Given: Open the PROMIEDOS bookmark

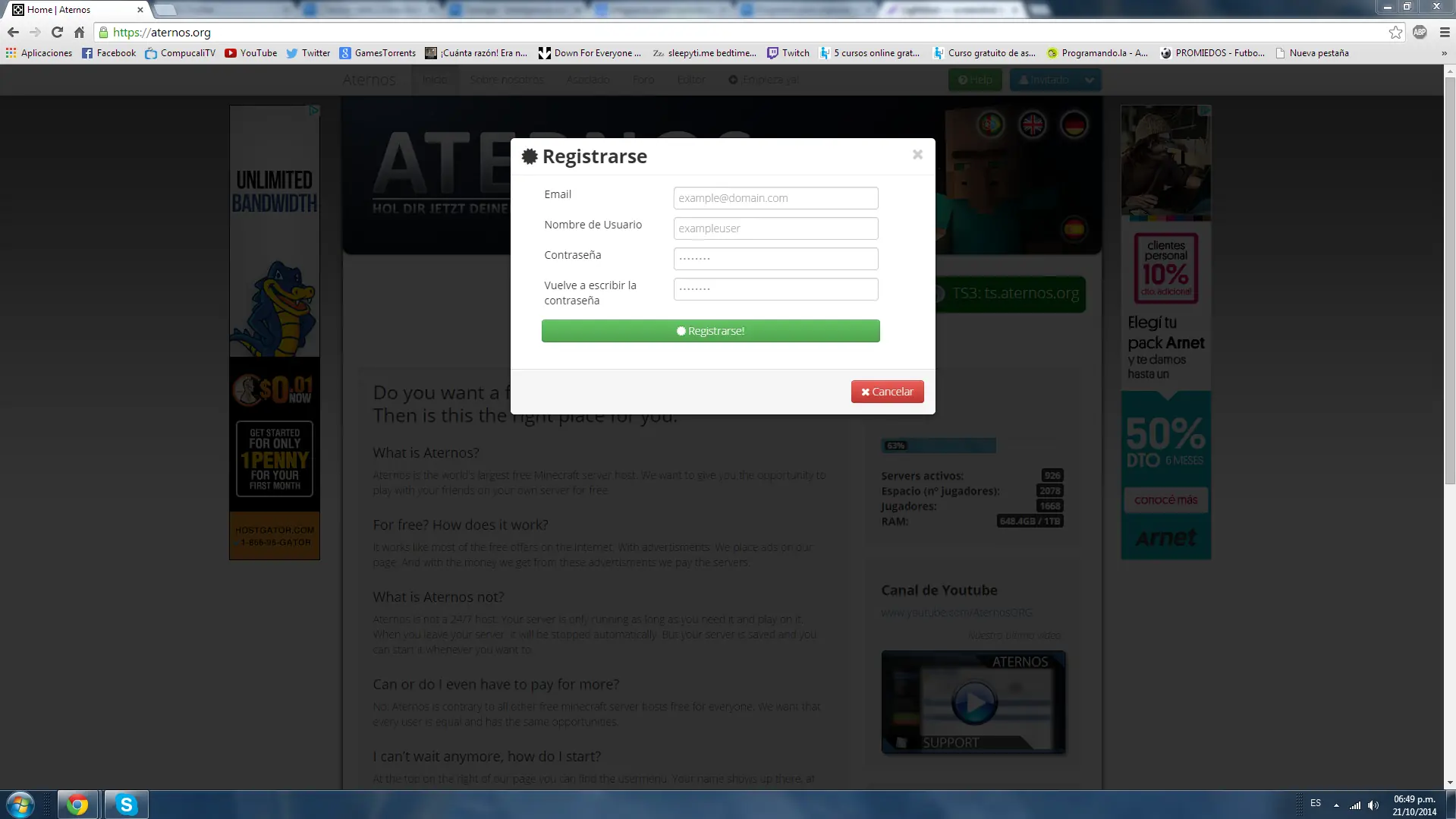Looking at the screenshot, I should [1212, 53].
